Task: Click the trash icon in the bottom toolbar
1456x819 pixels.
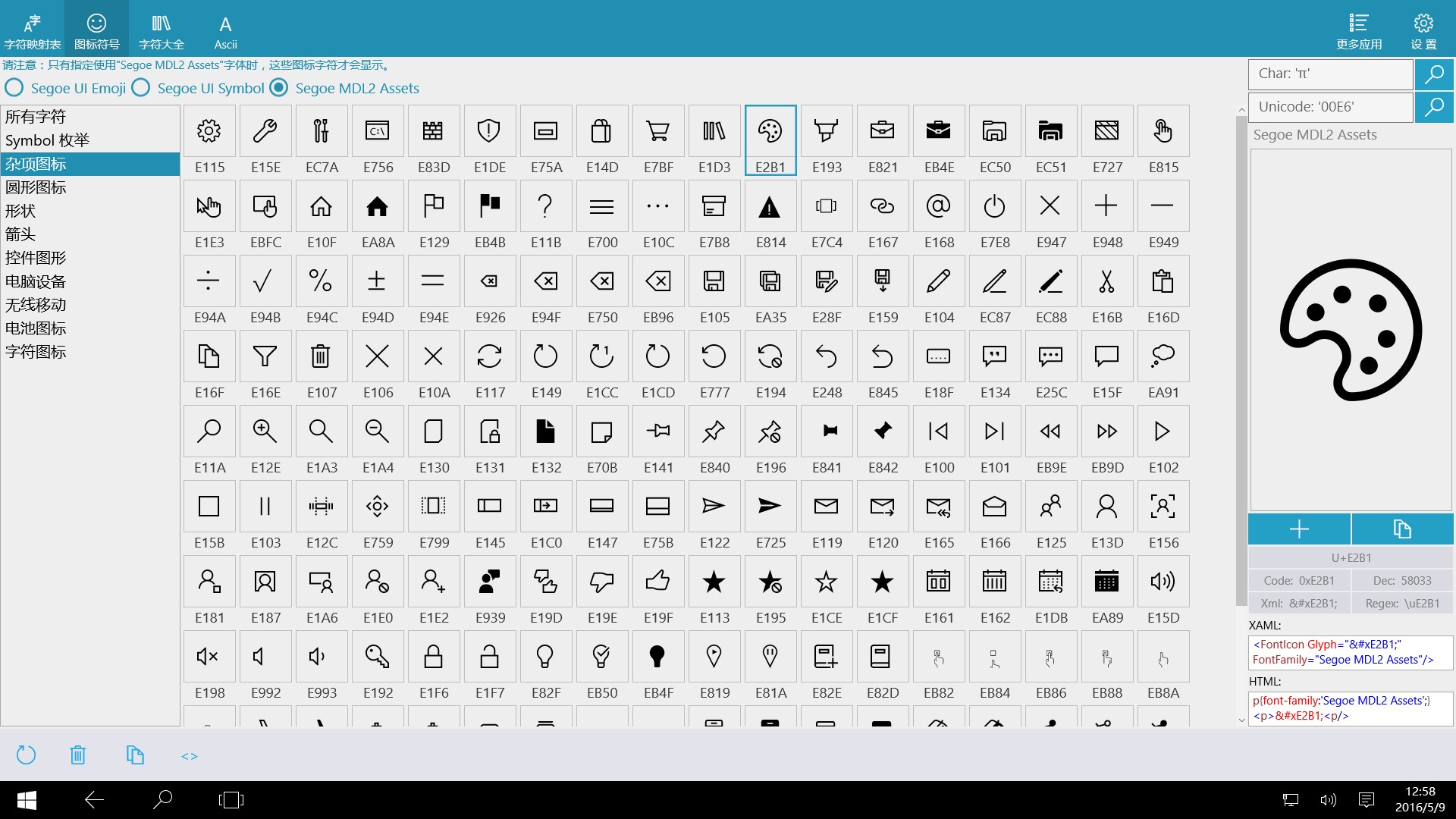Action: click(77, 755)
